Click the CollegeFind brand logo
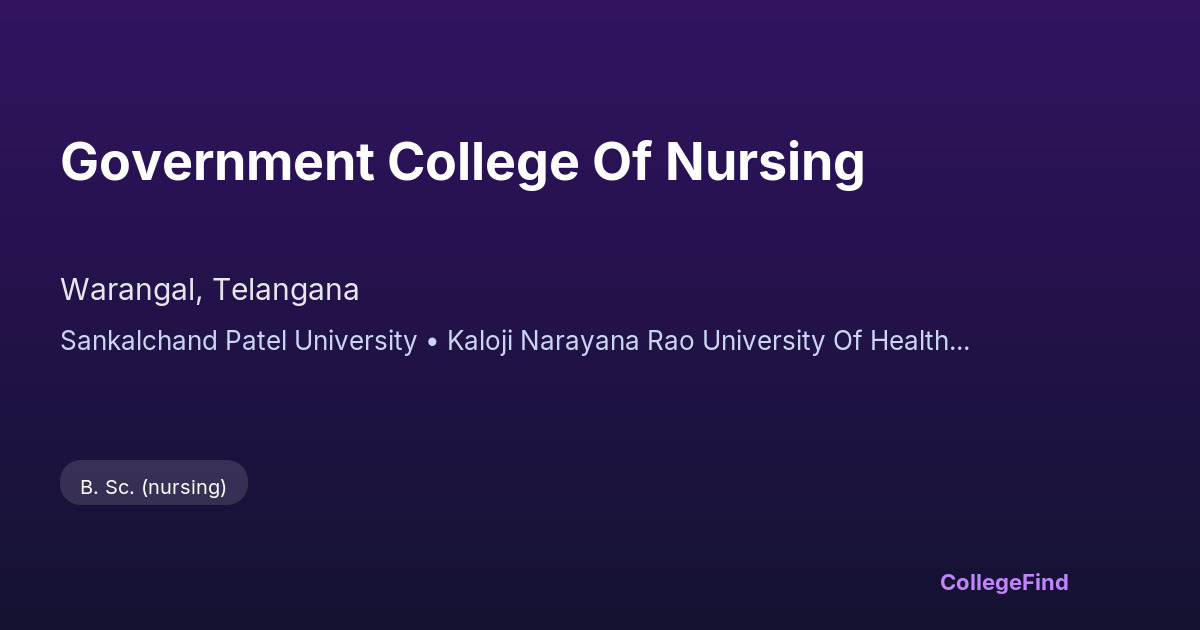This screenshot has width=1200, height=630. [x=1003, y=582]
